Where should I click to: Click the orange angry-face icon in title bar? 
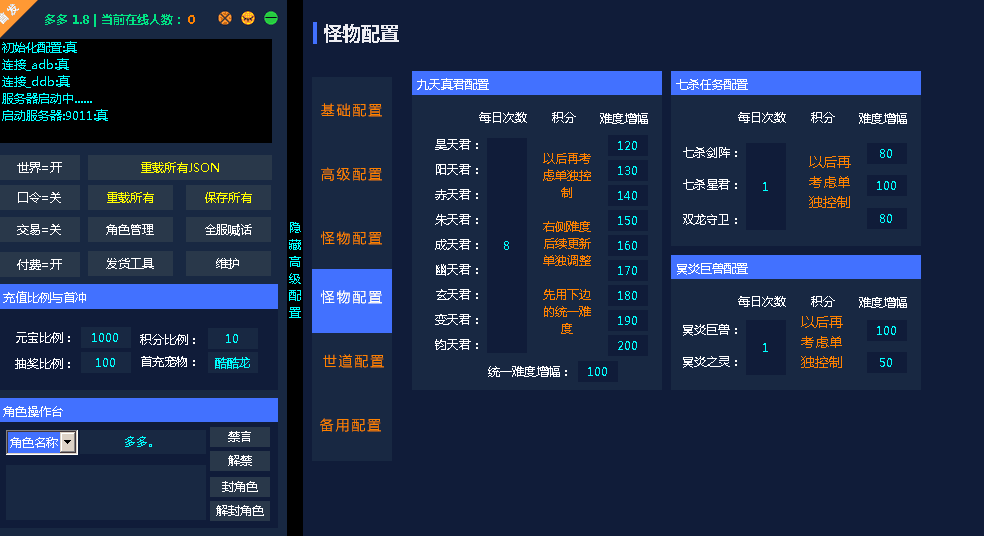point(248,18)
